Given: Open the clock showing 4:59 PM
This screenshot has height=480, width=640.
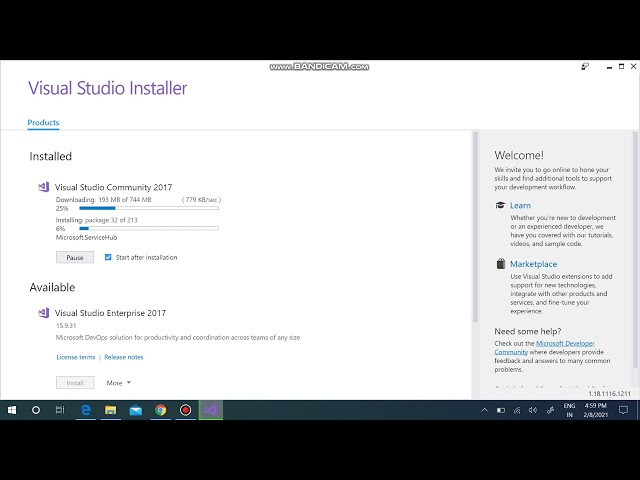Looking at the screenshot, I should 596,410.
